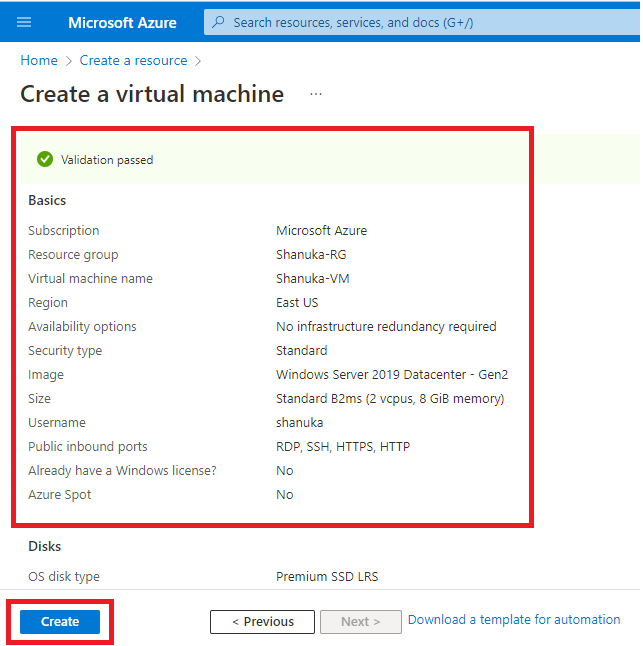Click chevron after Create a resource breadcrumb
Viewport: 643px width, 646px height.
tap(198, 61)
